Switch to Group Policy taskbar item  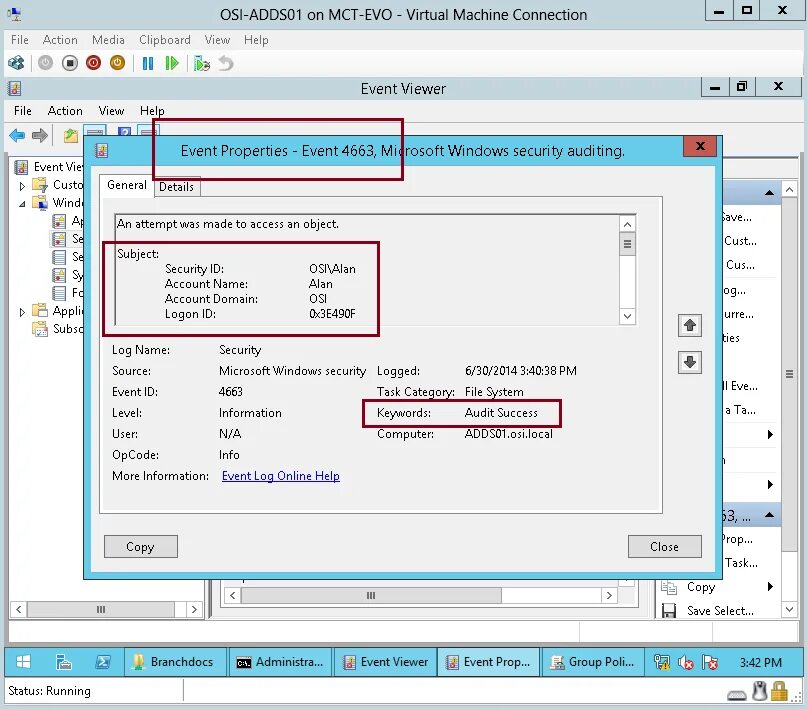[x=593, y=662]
